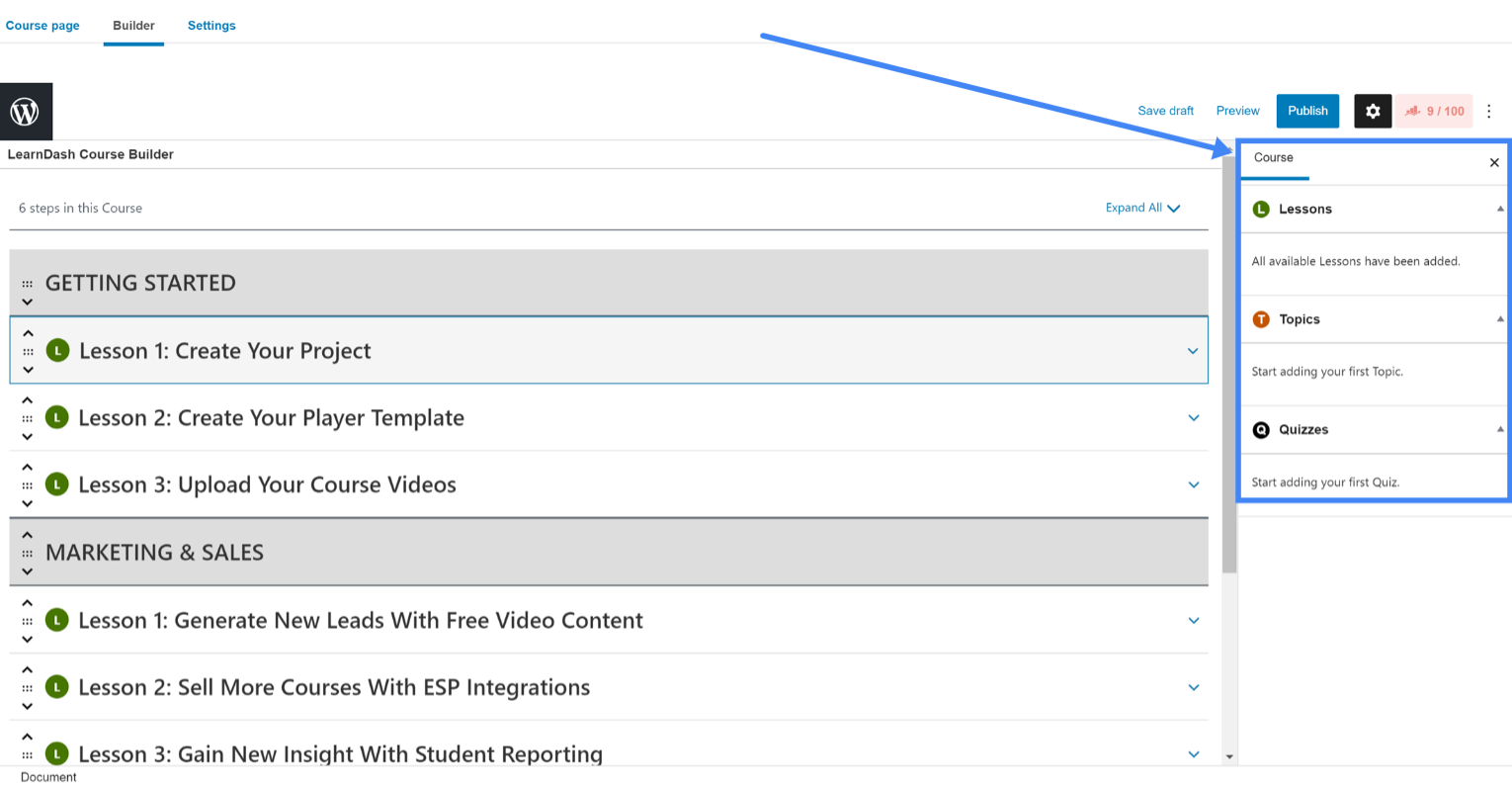Expand Lesson 2: Sell More Courses With ESP Integrations

(x=1193, y=688)
